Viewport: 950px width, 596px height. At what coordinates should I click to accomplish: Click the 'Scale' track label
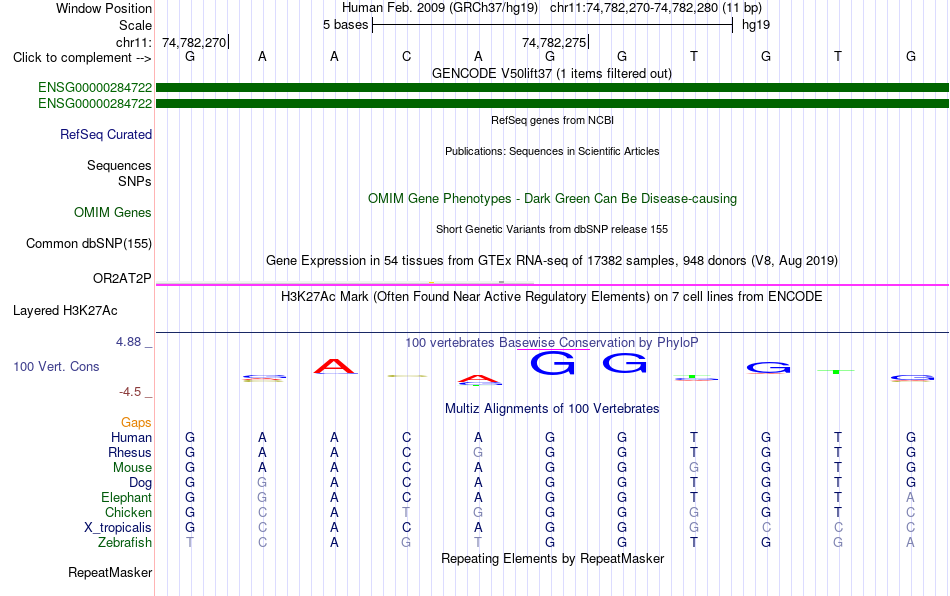click(135, 25)
